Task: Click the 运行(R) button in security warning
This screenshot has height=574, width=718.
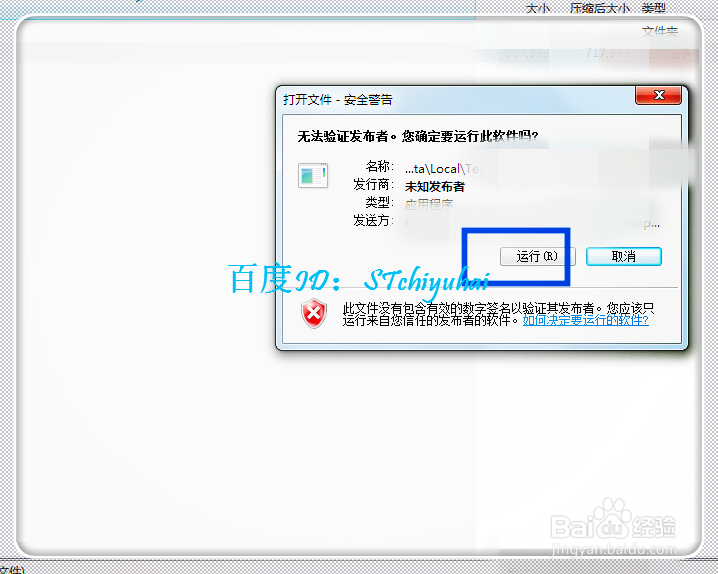Action: (x=537, y=256)
